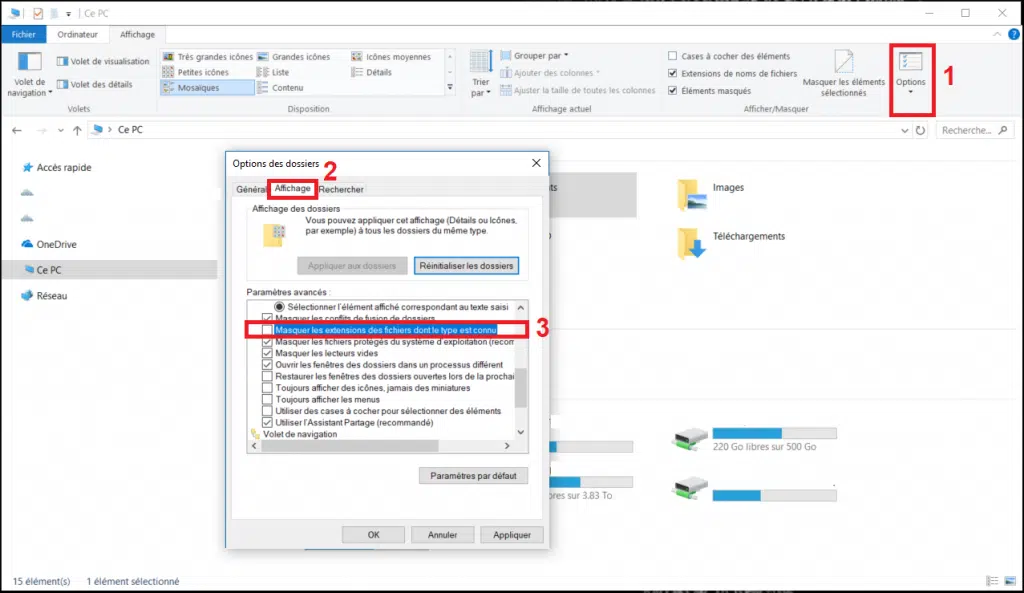Click horizontal scrollbar in settings list
Screen dimensions: 1024x593
pos(349,445)
